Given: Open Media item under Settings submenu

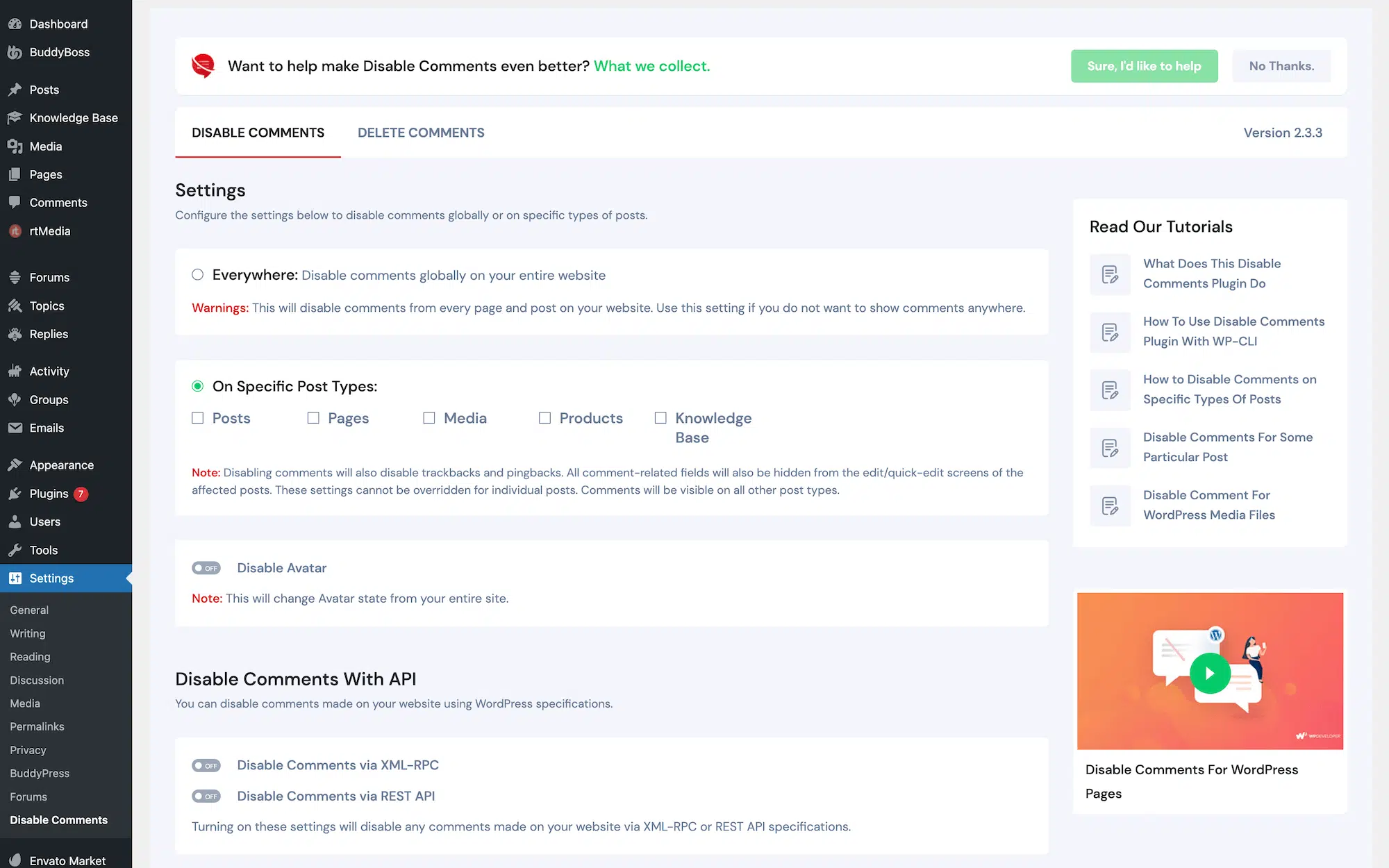Looking at the screenshot, I should (25, 703).
